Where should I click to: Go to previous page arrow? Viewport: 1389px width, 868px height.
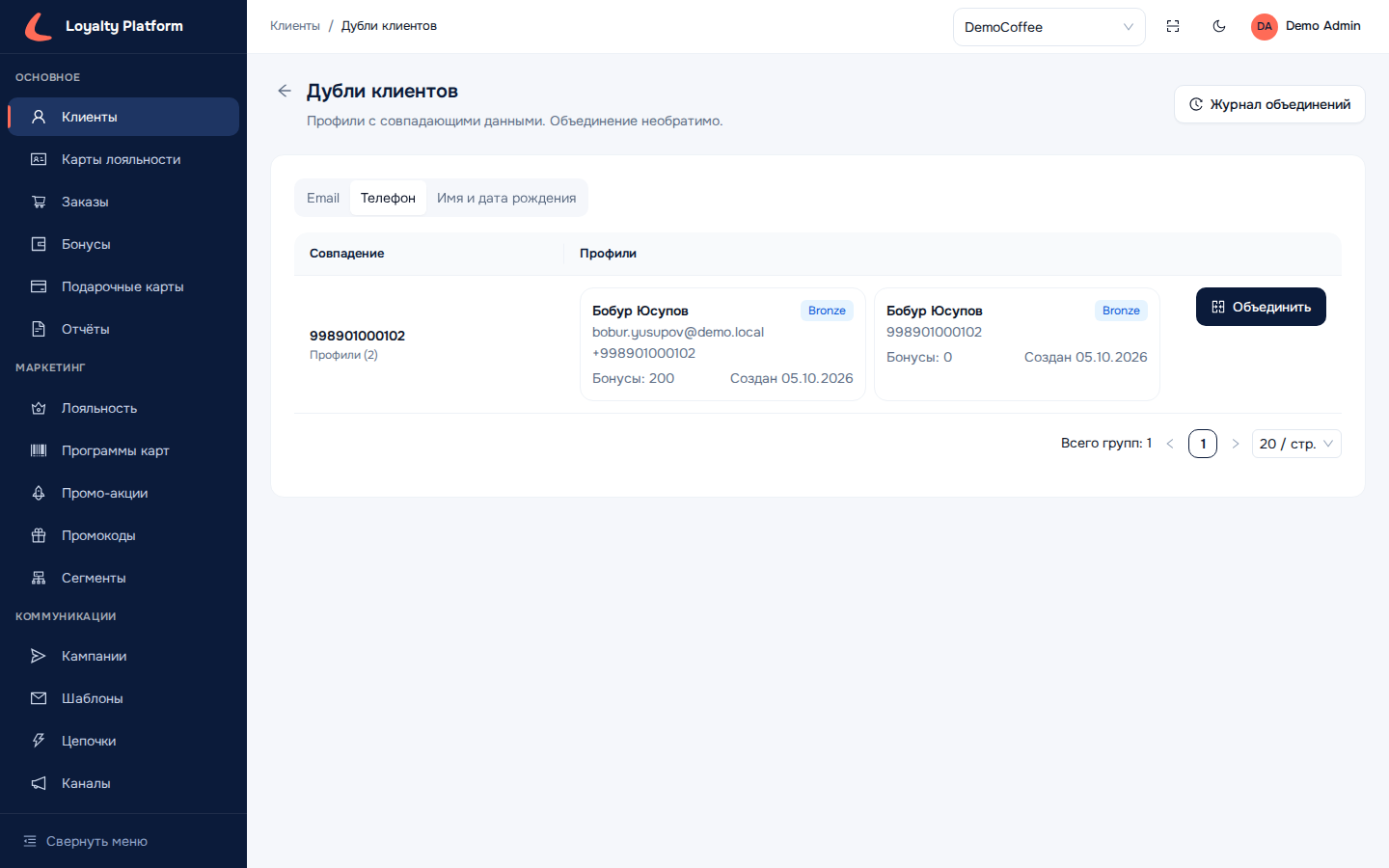coord(1170,444)
